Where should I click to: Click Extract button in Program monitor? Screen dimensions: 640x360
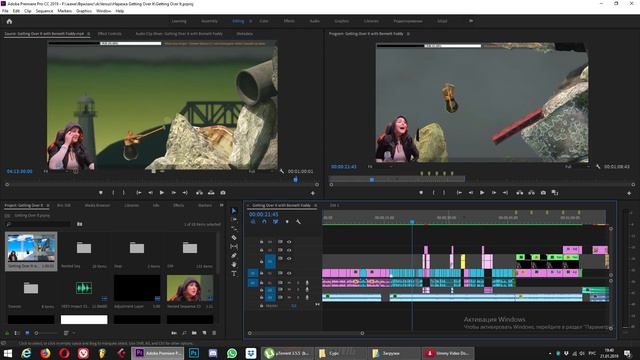click(531, 193)
